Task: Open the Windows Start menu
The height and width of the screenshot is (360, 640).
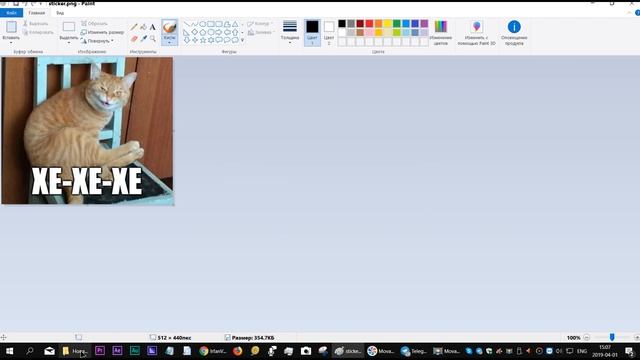Action: [x=10, y=351]
